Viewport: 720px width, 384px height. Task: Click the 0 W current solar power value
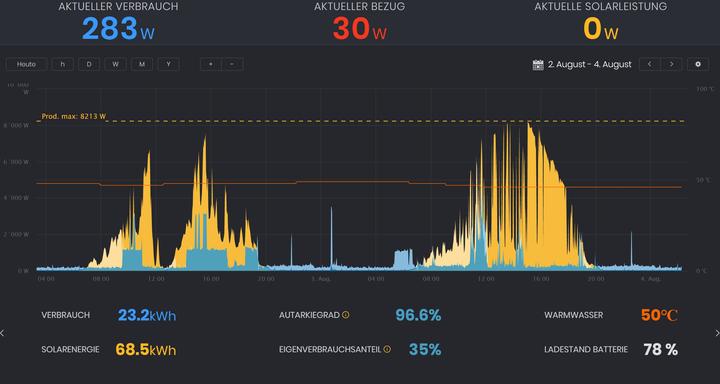click(x=601, y=29)
